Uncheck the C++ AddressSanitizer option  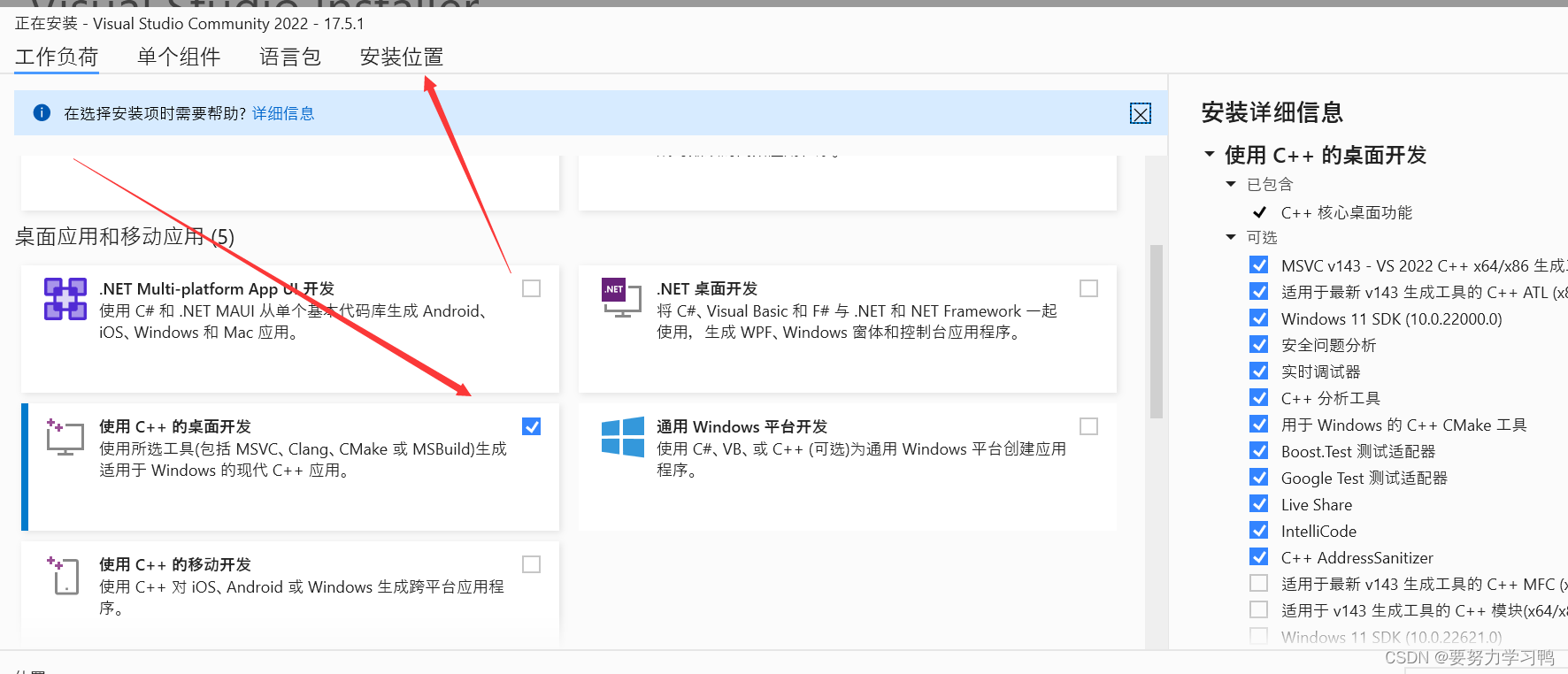coord(1258,556)
